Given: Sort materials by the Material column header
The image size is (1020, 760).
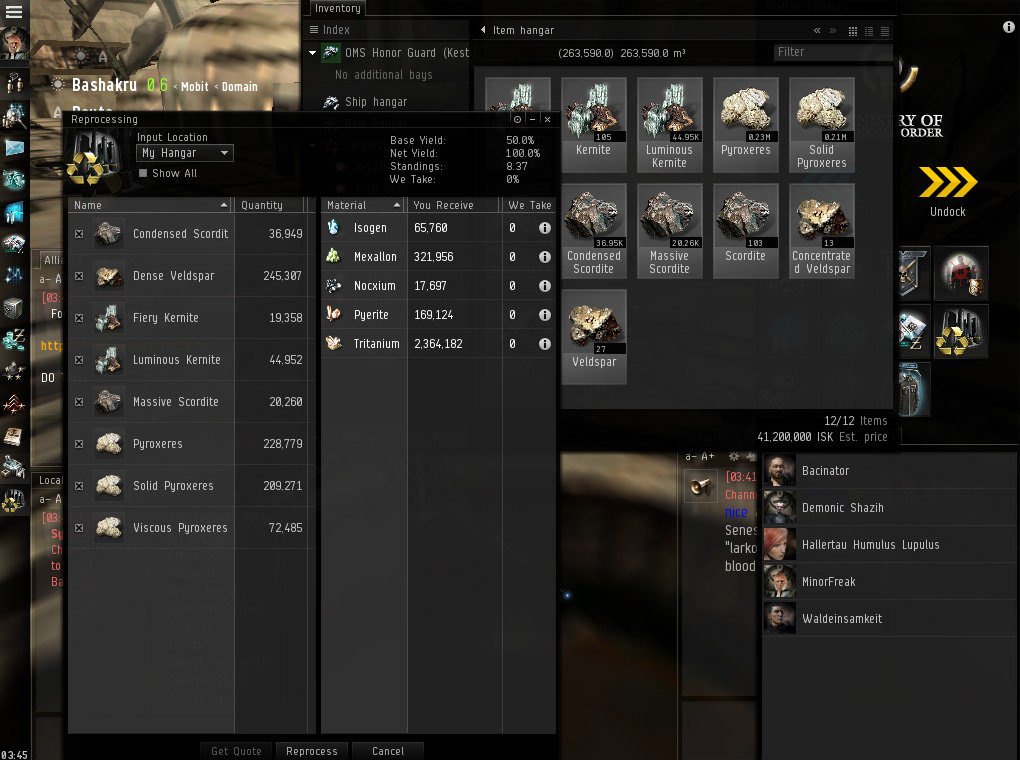Looking at the screenshot, I should pyautogui.click(x=364, y=205).
